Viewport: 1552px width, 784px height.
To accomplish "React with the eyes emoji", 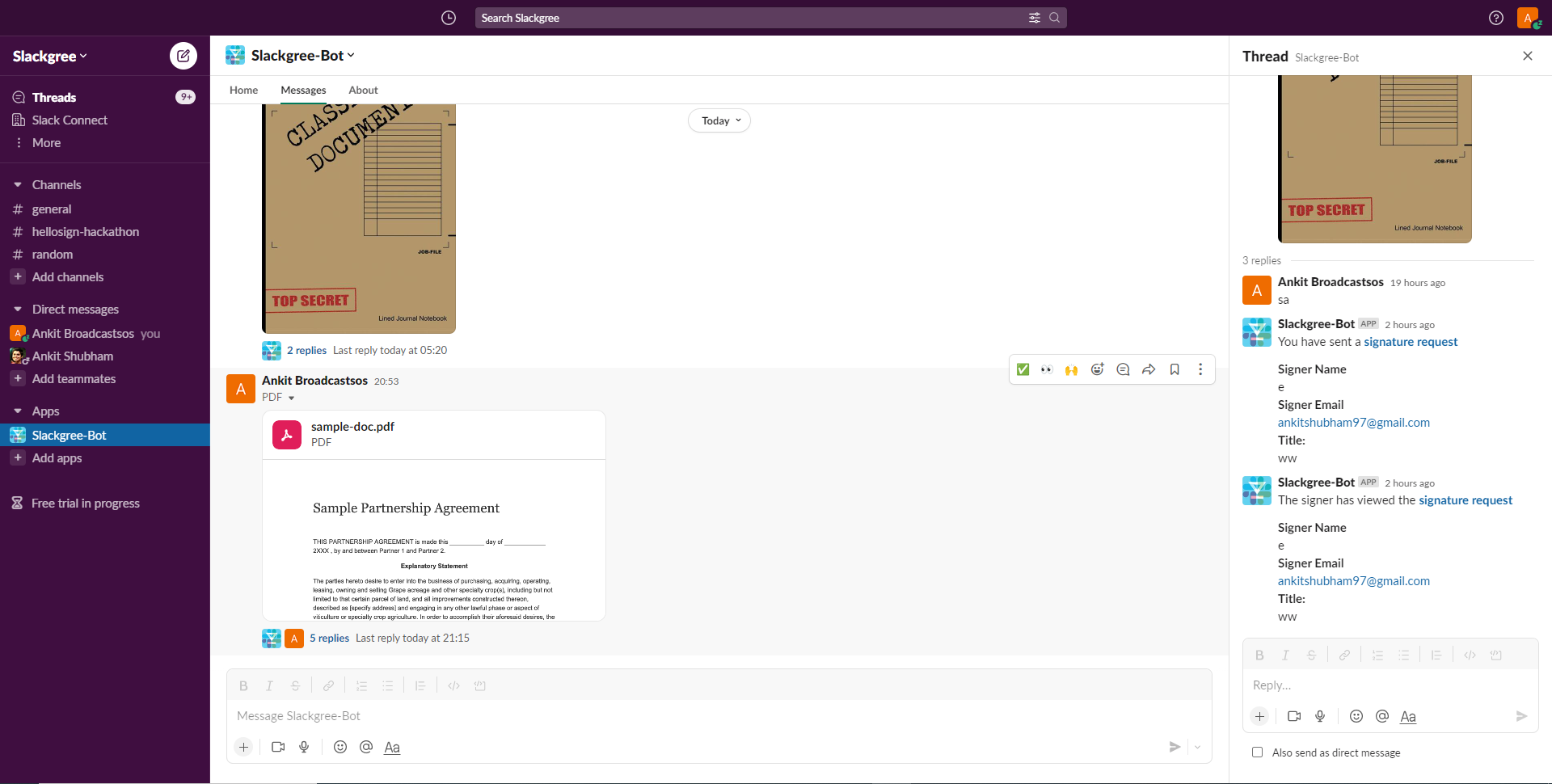I will 1047,369.
